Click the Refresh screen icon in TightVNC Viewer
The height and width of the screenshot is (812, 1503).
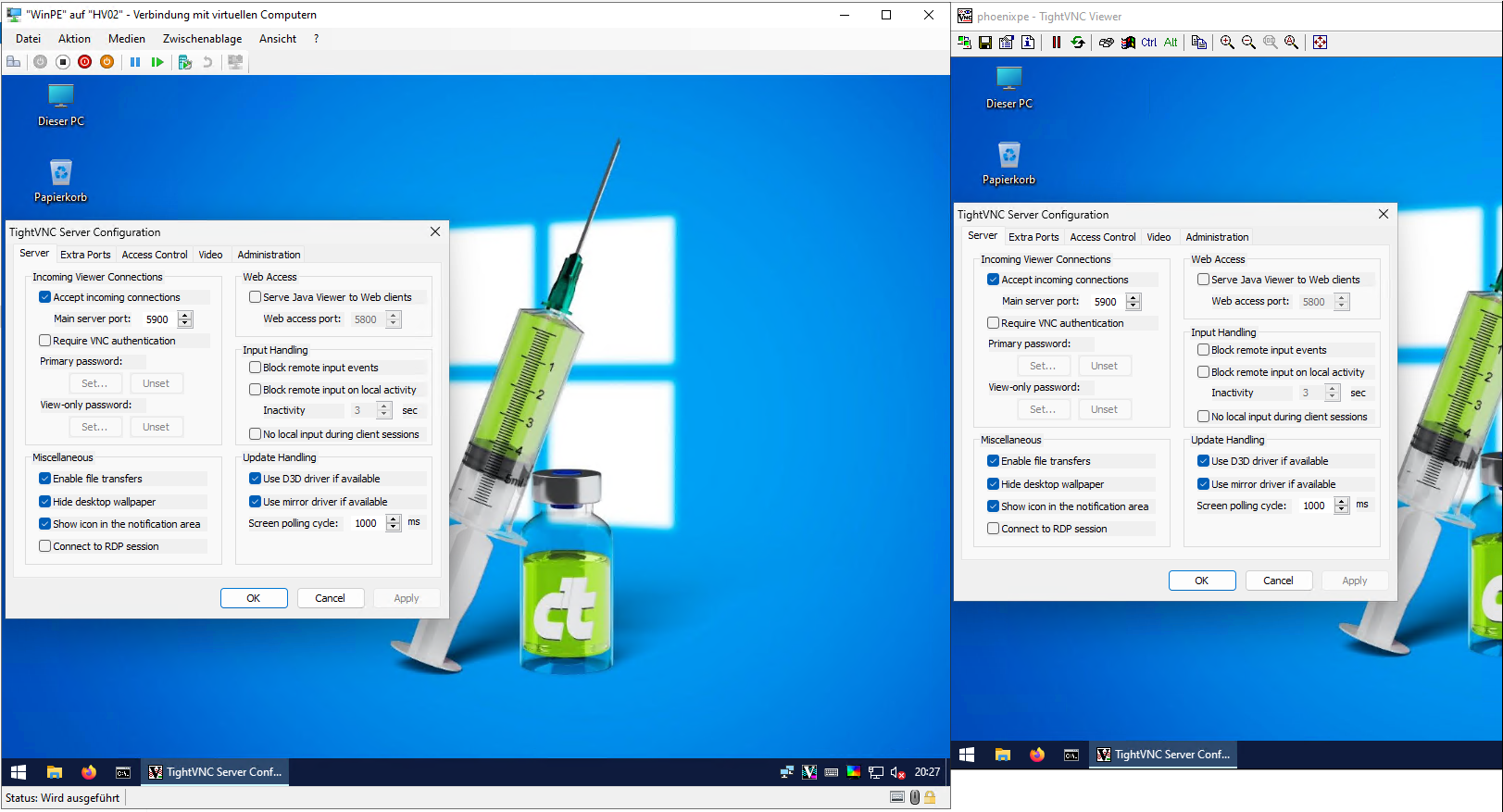[1078, 43]
